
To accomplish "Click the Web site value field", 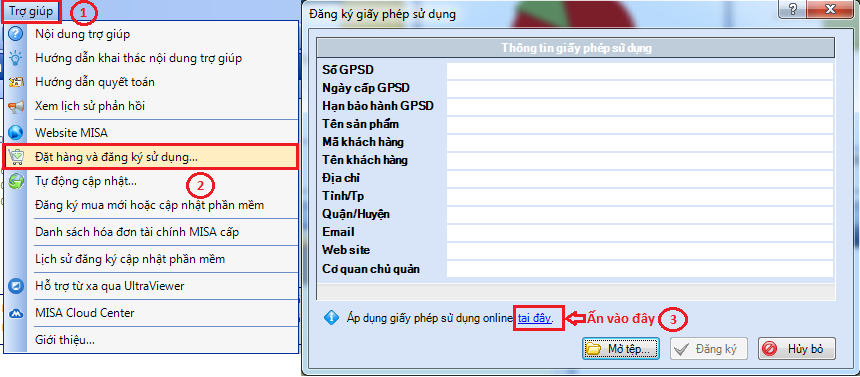I will coord(640,251).
